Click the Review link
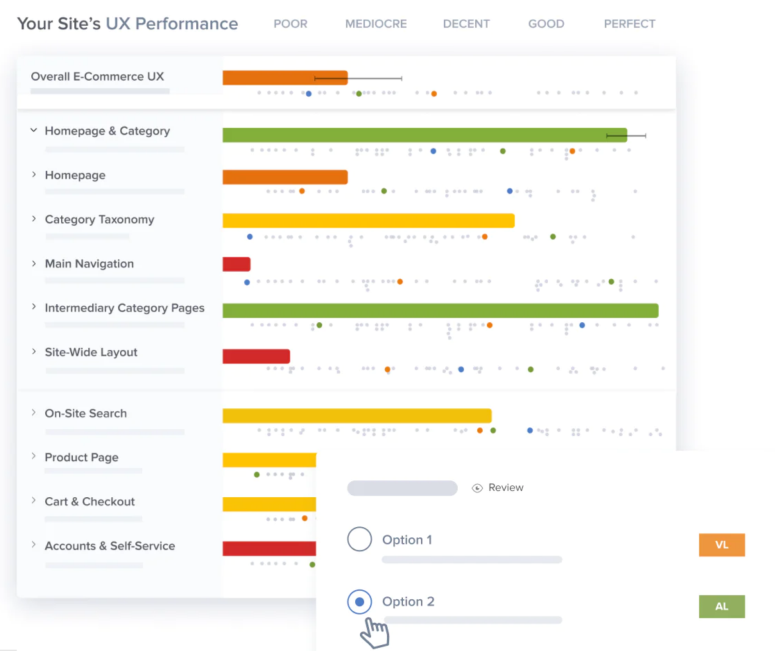775x651 pixels. pyautogui.click(x=505, y=488)
